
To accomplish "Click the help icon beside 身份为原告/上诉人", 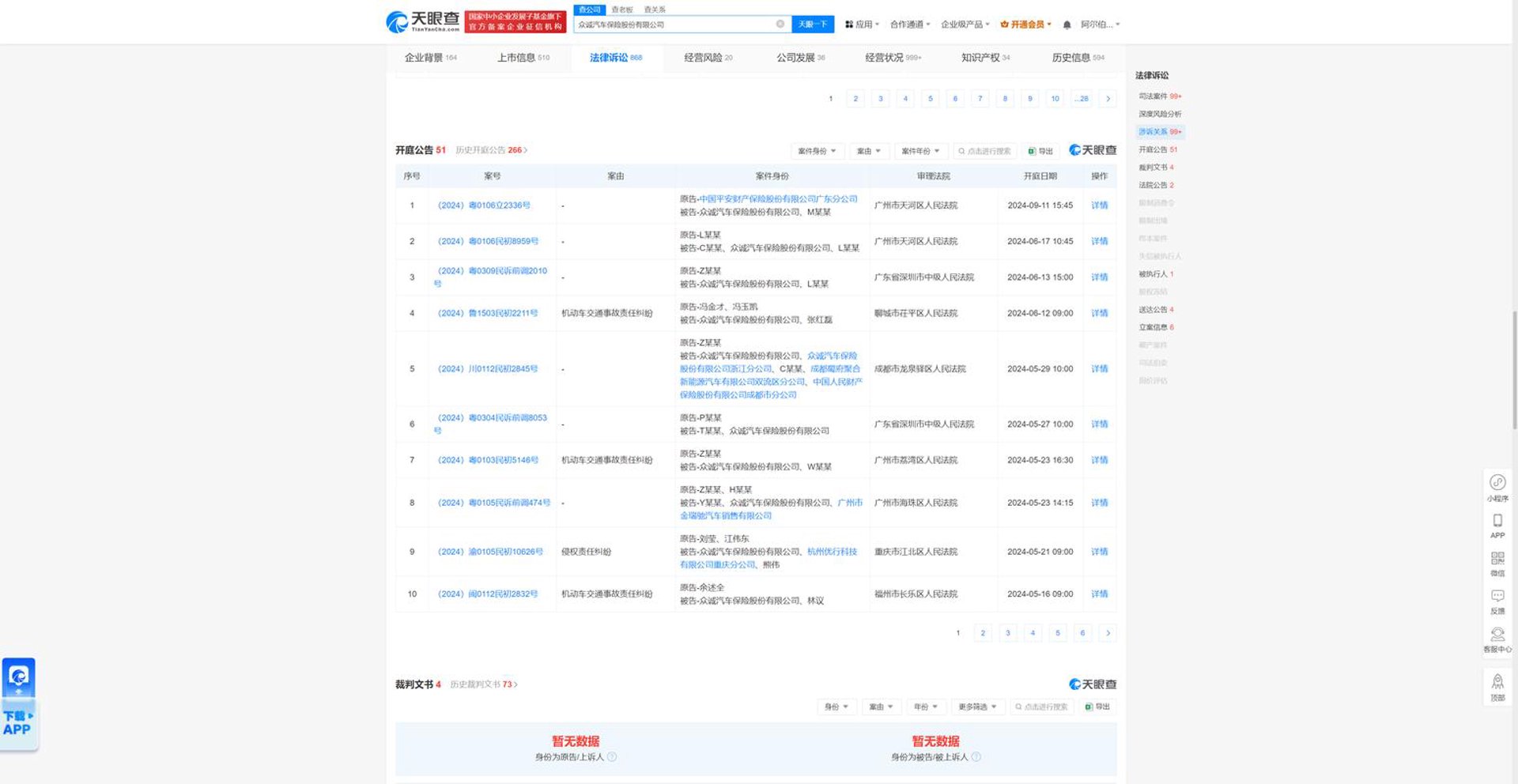I will pyautogui.click(x=612, y=757).
